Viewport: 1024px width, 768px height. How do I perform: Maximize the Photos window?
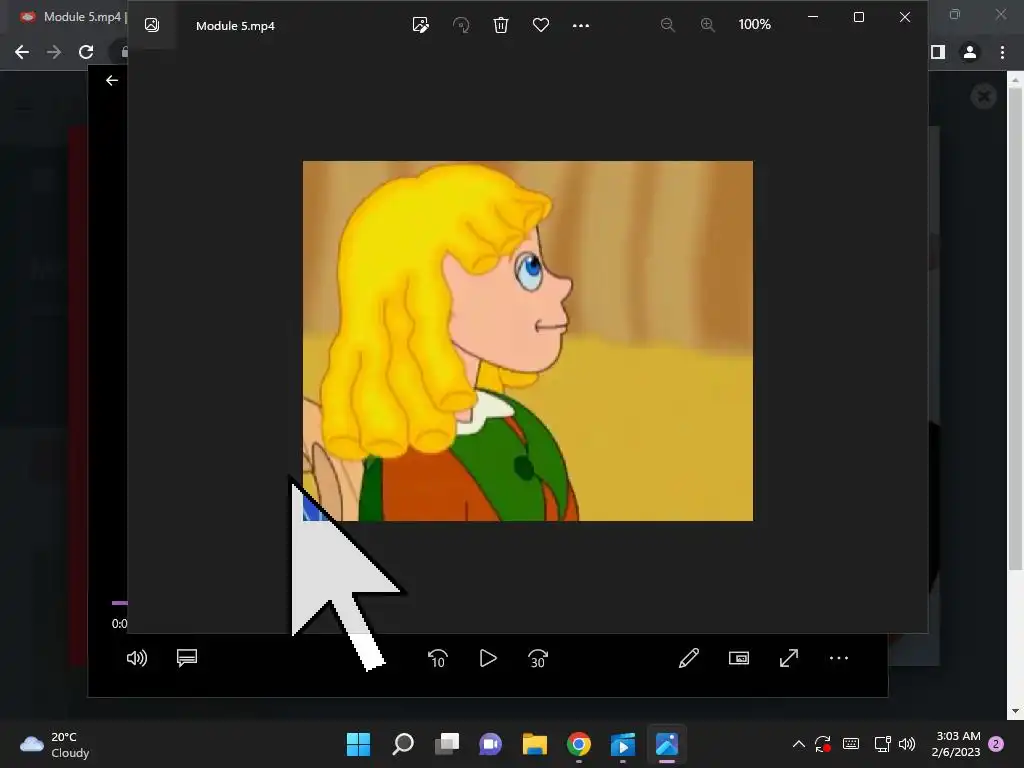point(859,17)
